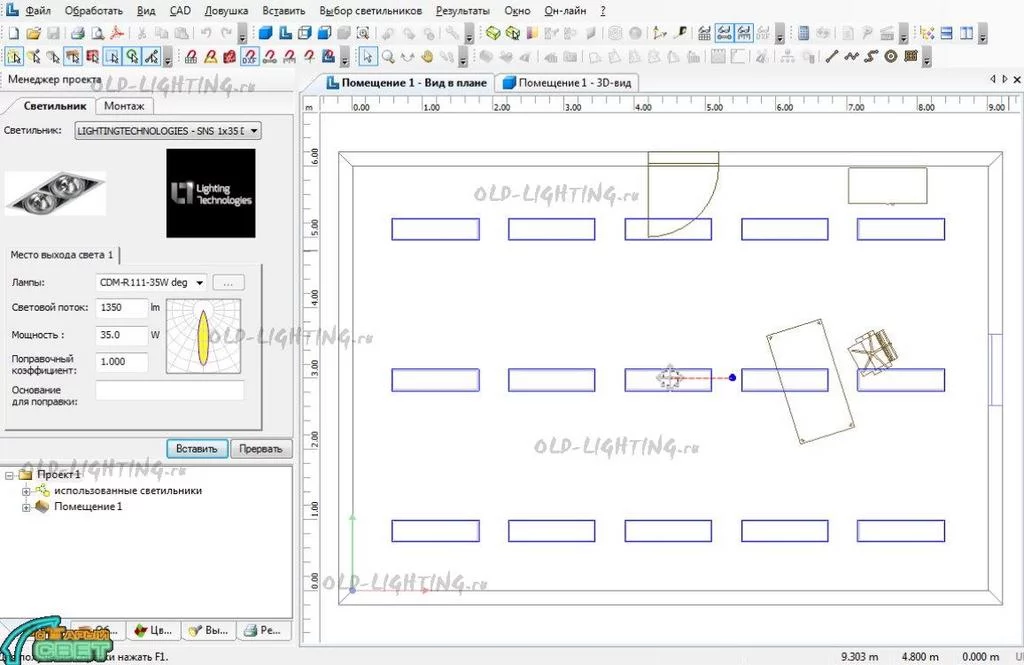This screenshot has width=1024, height=665.
Task: Click the Световой поток input field
Action: (122, 308)
